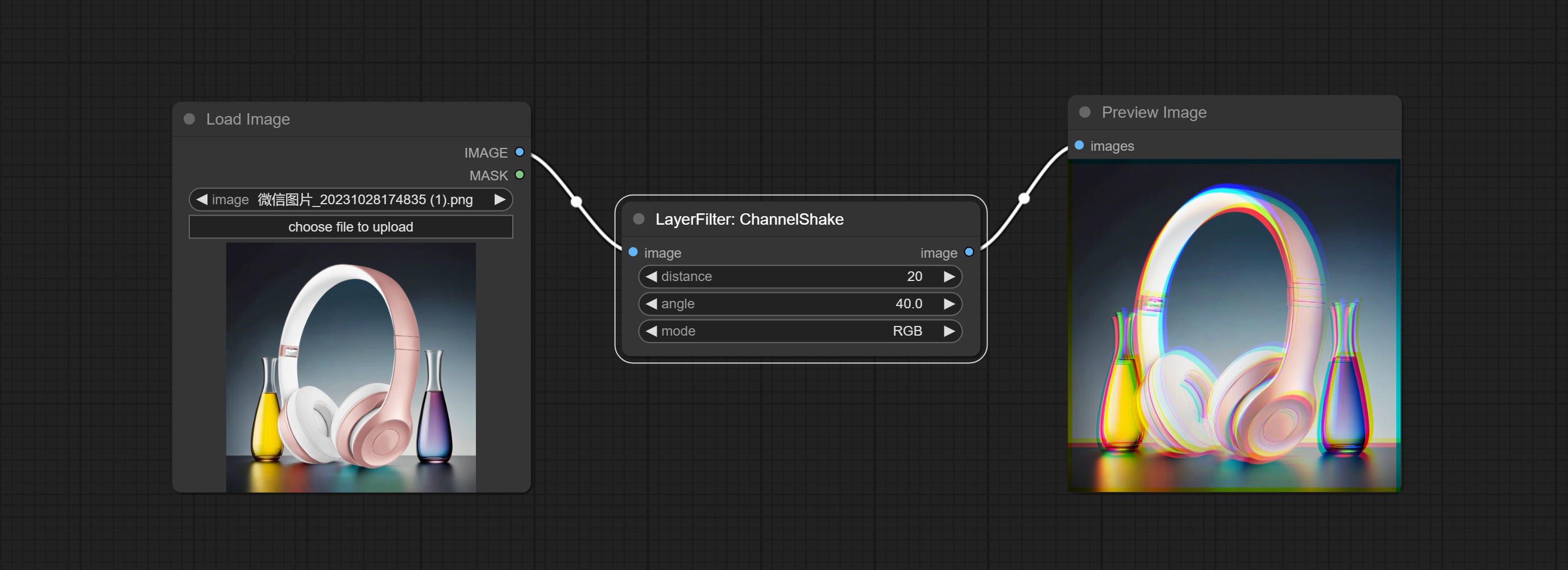Viewport: 1568px width, 570px height.
Task: Collapse the Load Image node with its dot
Action: click(189, 119)
